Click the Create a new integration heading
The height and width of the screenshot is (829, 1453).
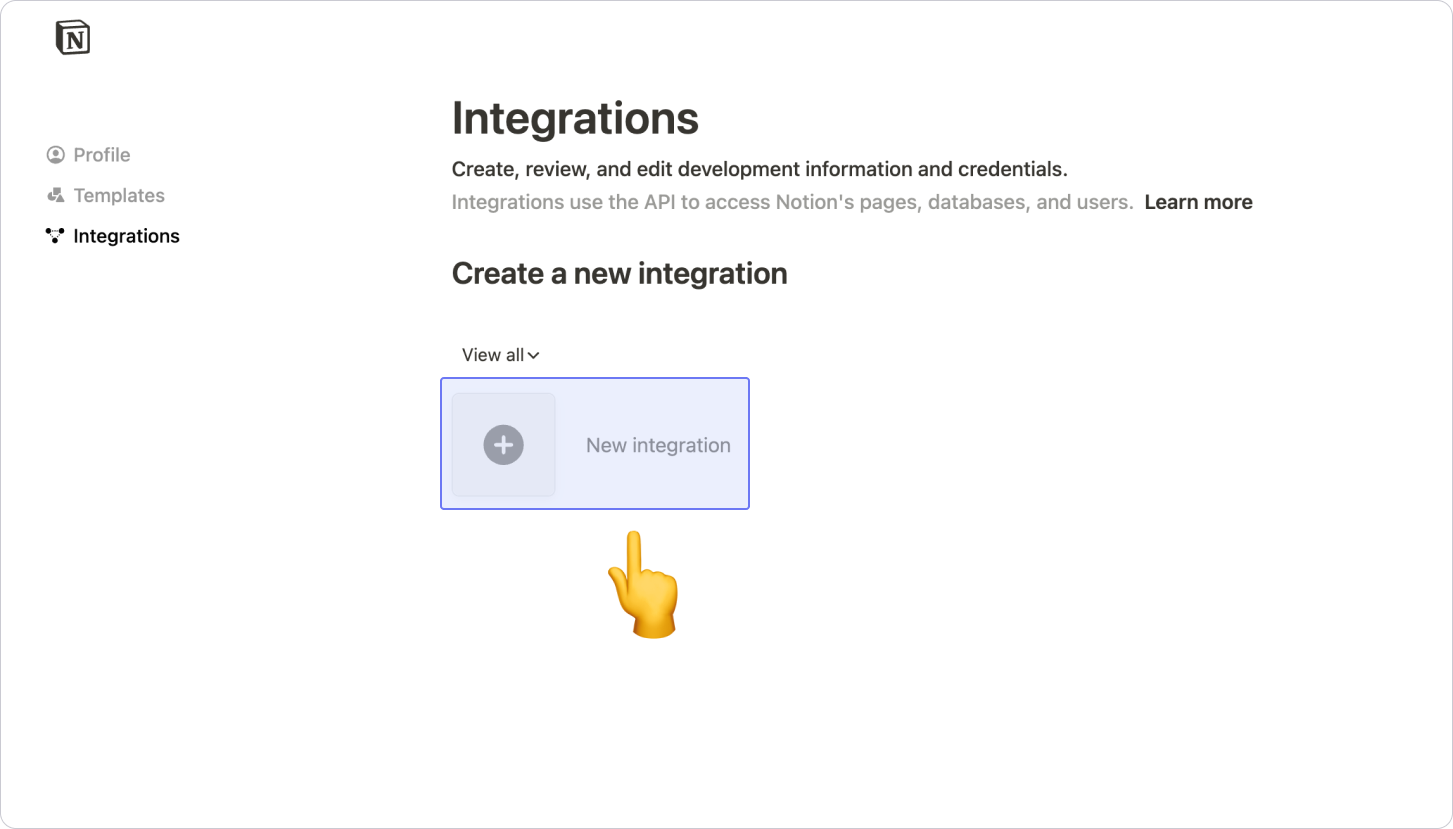pos(619,273)
